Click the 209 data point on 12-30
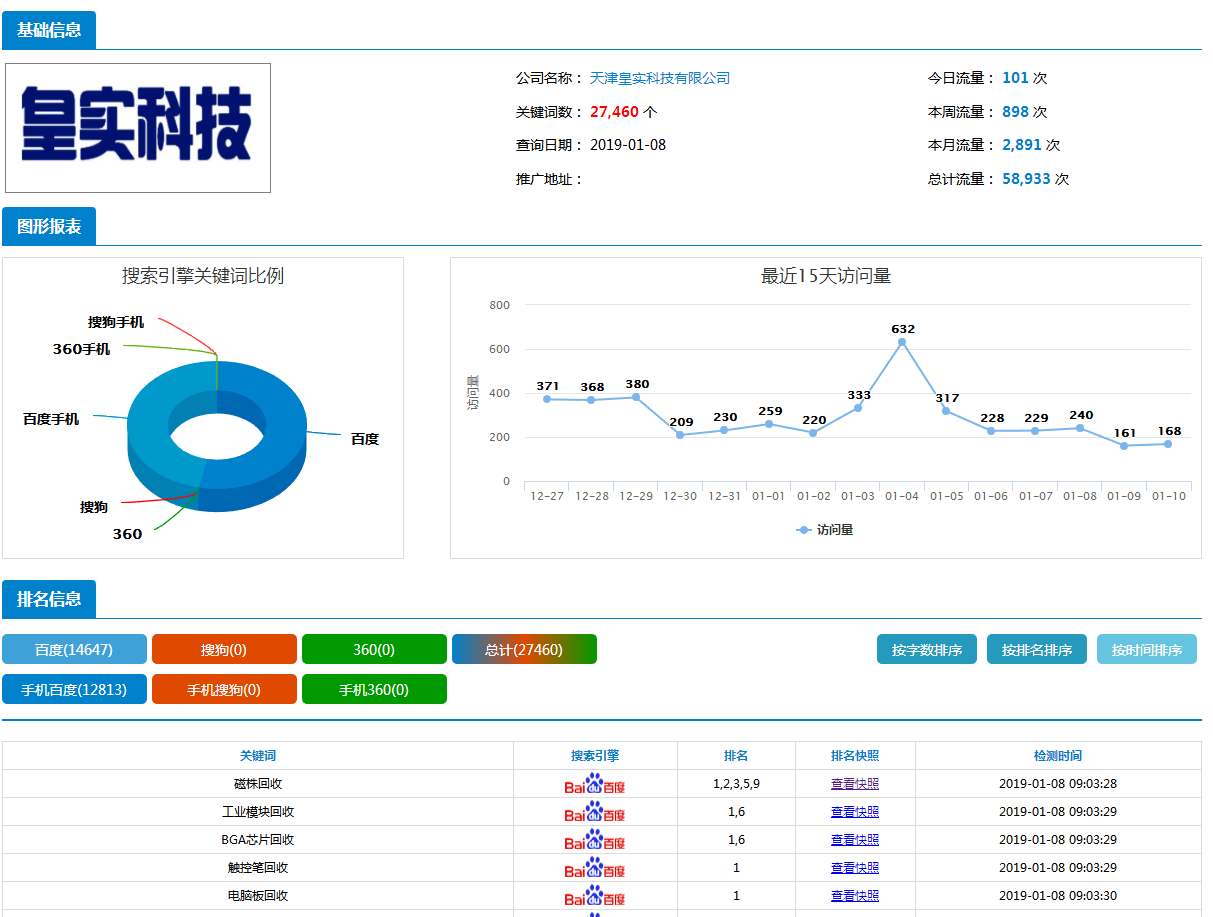Viewport: 1213px width, 917px height. (x=680, y=435)
